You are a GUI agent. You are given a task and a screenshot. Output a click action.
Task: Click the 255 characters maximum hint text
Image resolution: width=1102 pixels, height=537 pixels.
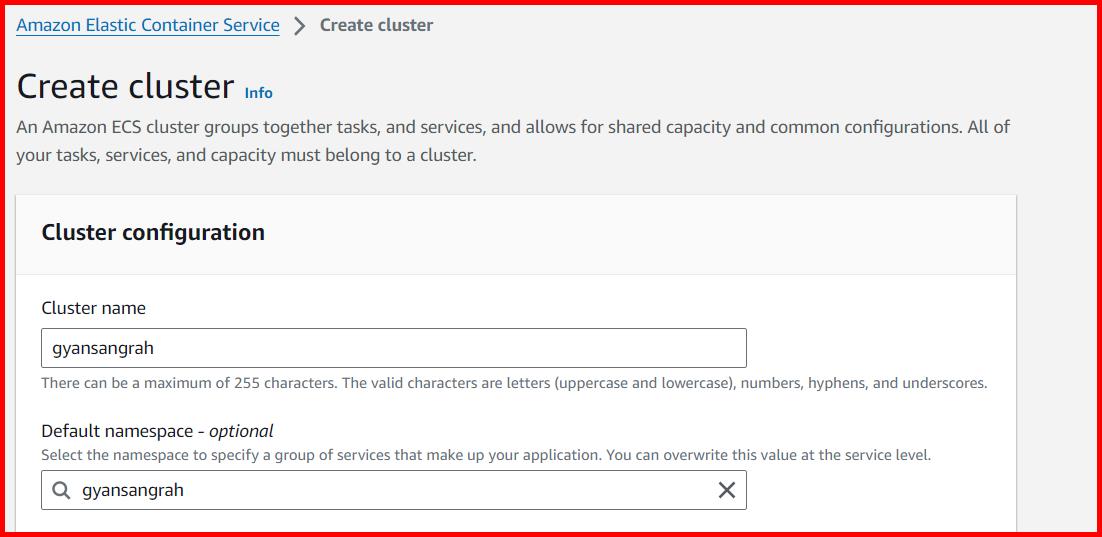pyautogui.click(x=514, y=384)
